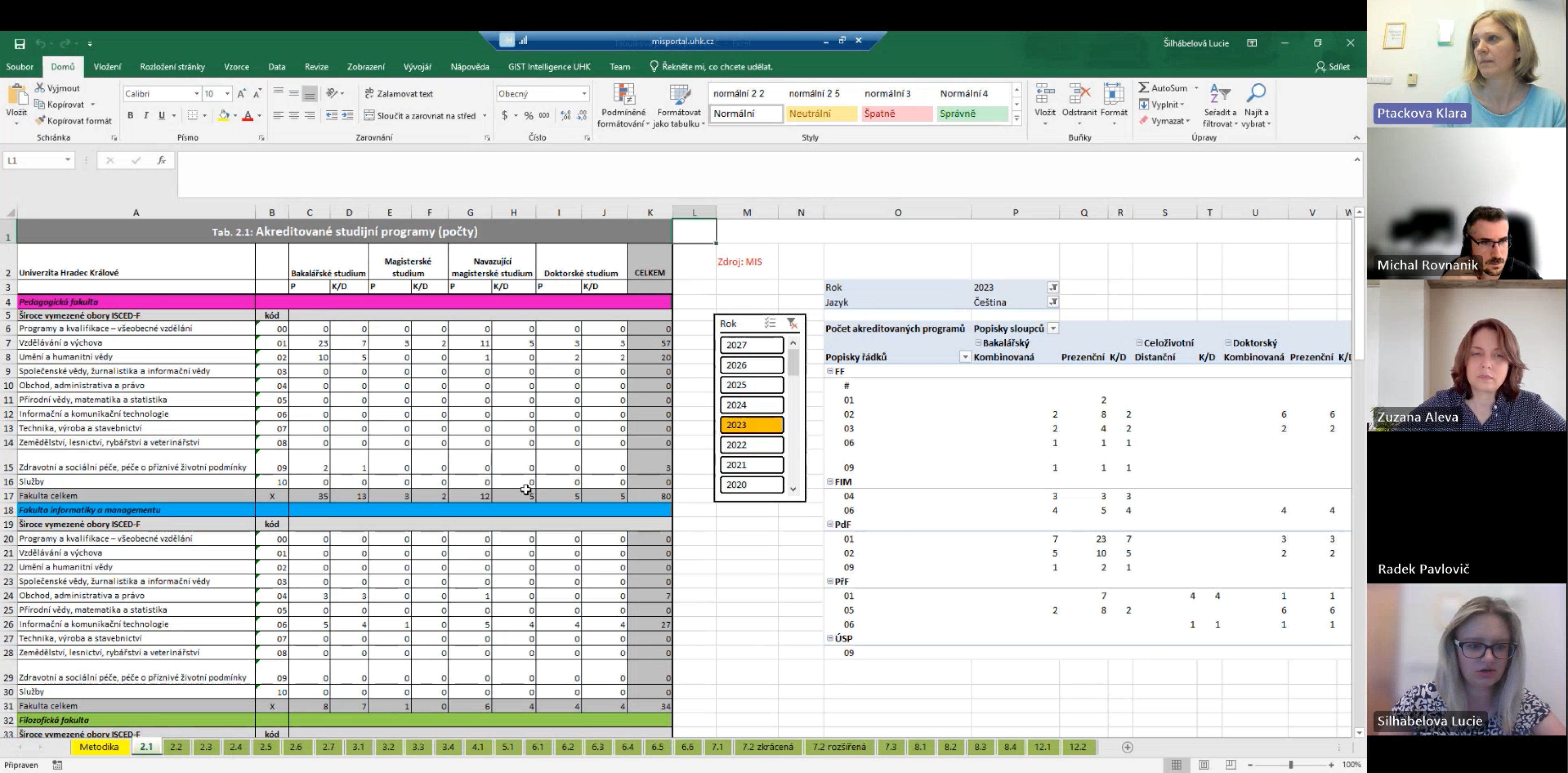The width and height of the screenshot is (1568, 773).
Task: Open the Data ribbon tab
Action: pos(276,67)
